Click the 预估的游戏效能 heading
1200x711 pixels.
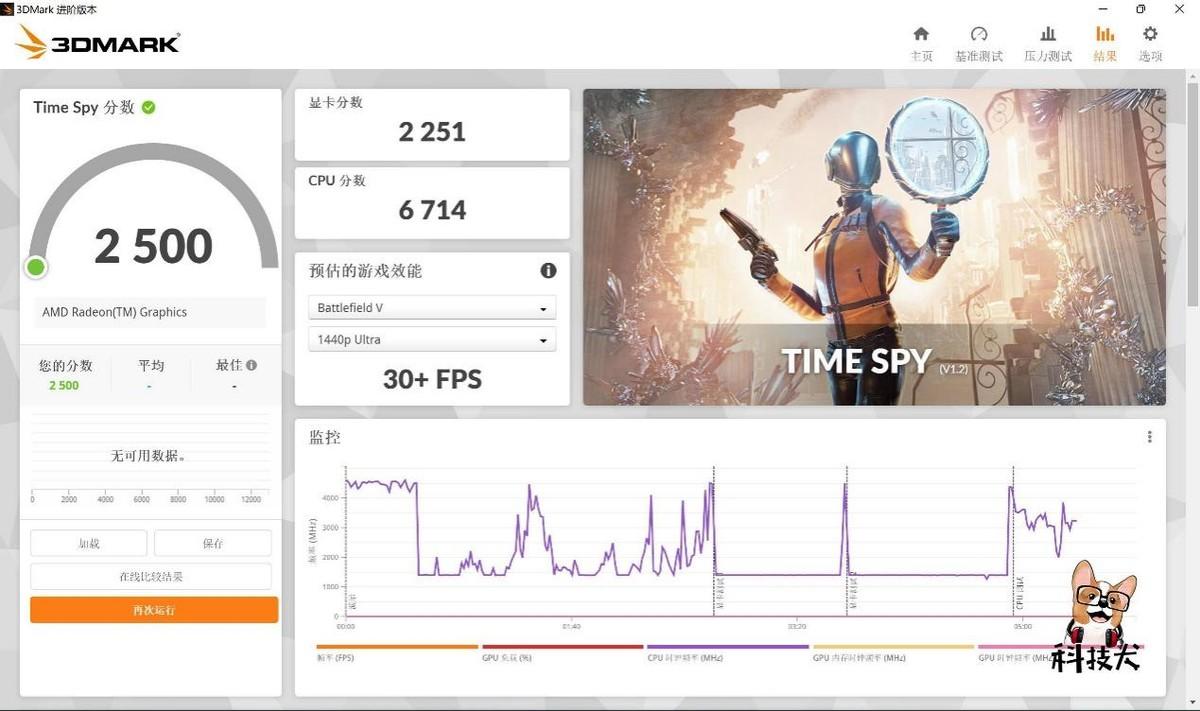point(365,271)
